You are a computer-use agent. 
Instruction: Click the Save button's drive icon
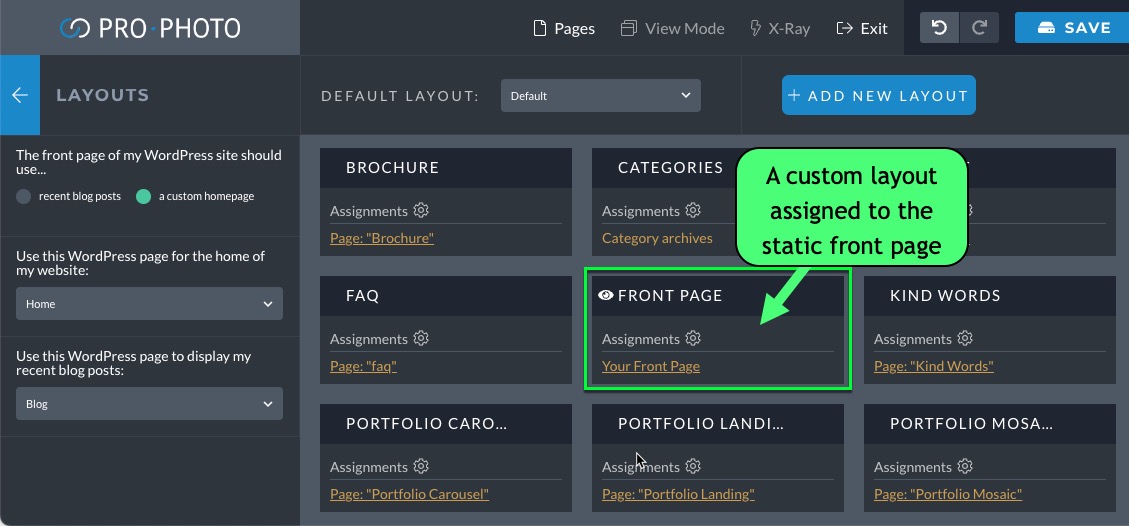[1046, 28]
